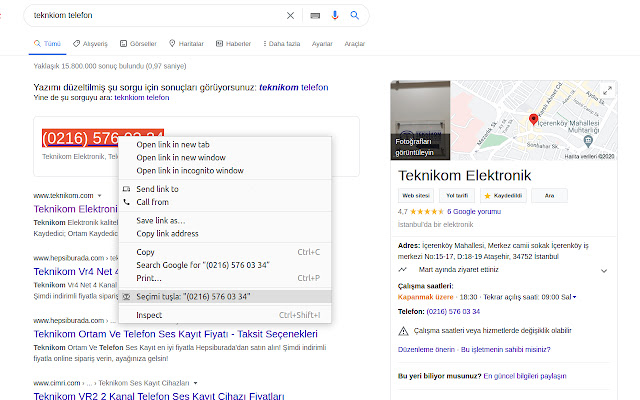Click the highlighted phone number in result card
Image resolution: width=640 pixels, height=400 pixels.
[80, 138]
